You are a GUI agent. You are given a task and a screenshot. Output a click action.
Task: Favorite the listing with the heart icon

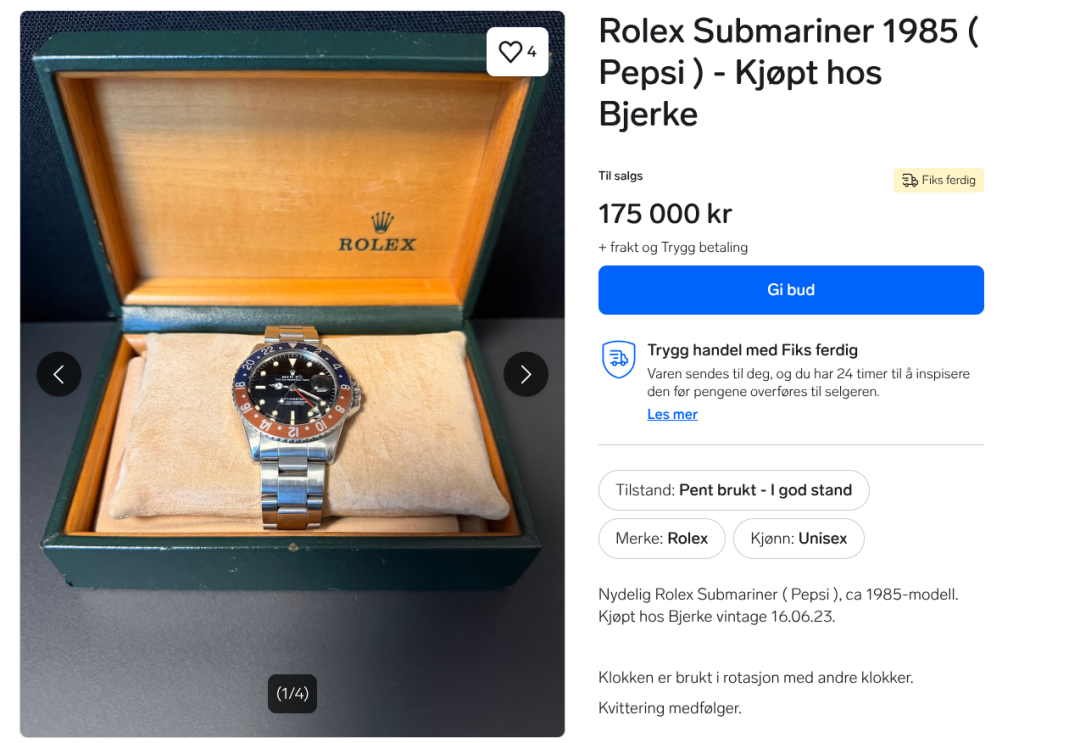[x=510, y=52]
